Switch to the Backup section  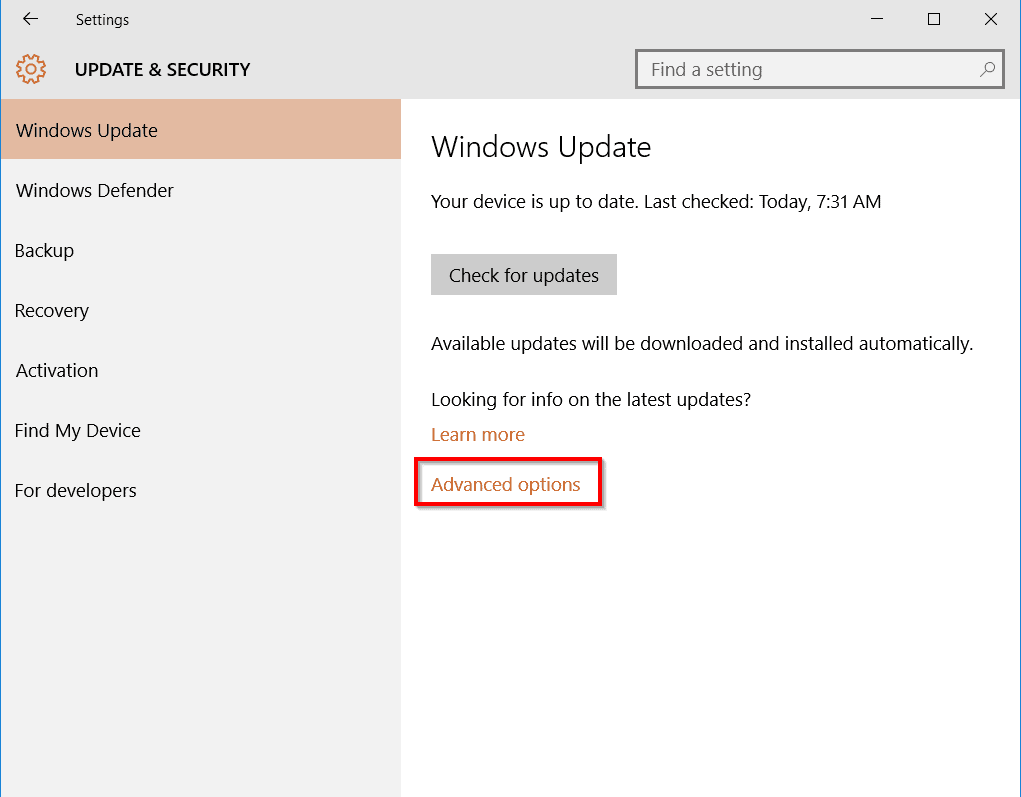pos(44,250)
